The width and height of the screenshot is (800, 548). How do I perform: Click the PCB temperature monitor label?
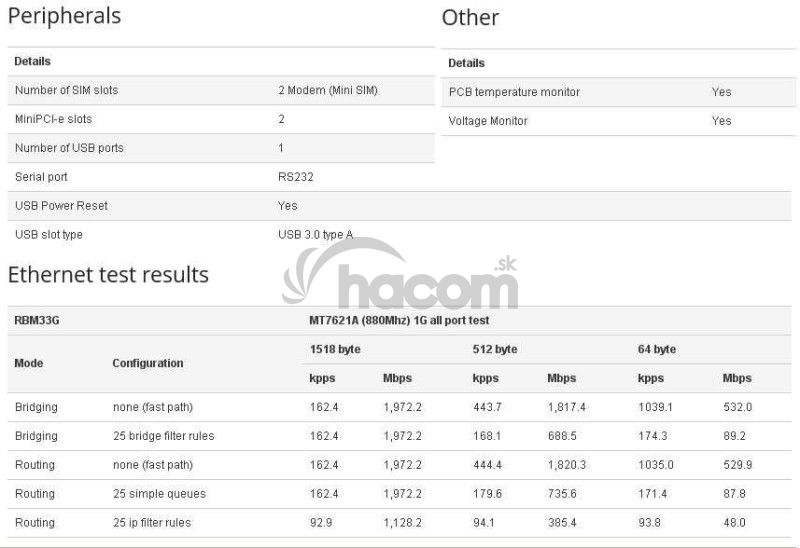coord(514,92)
